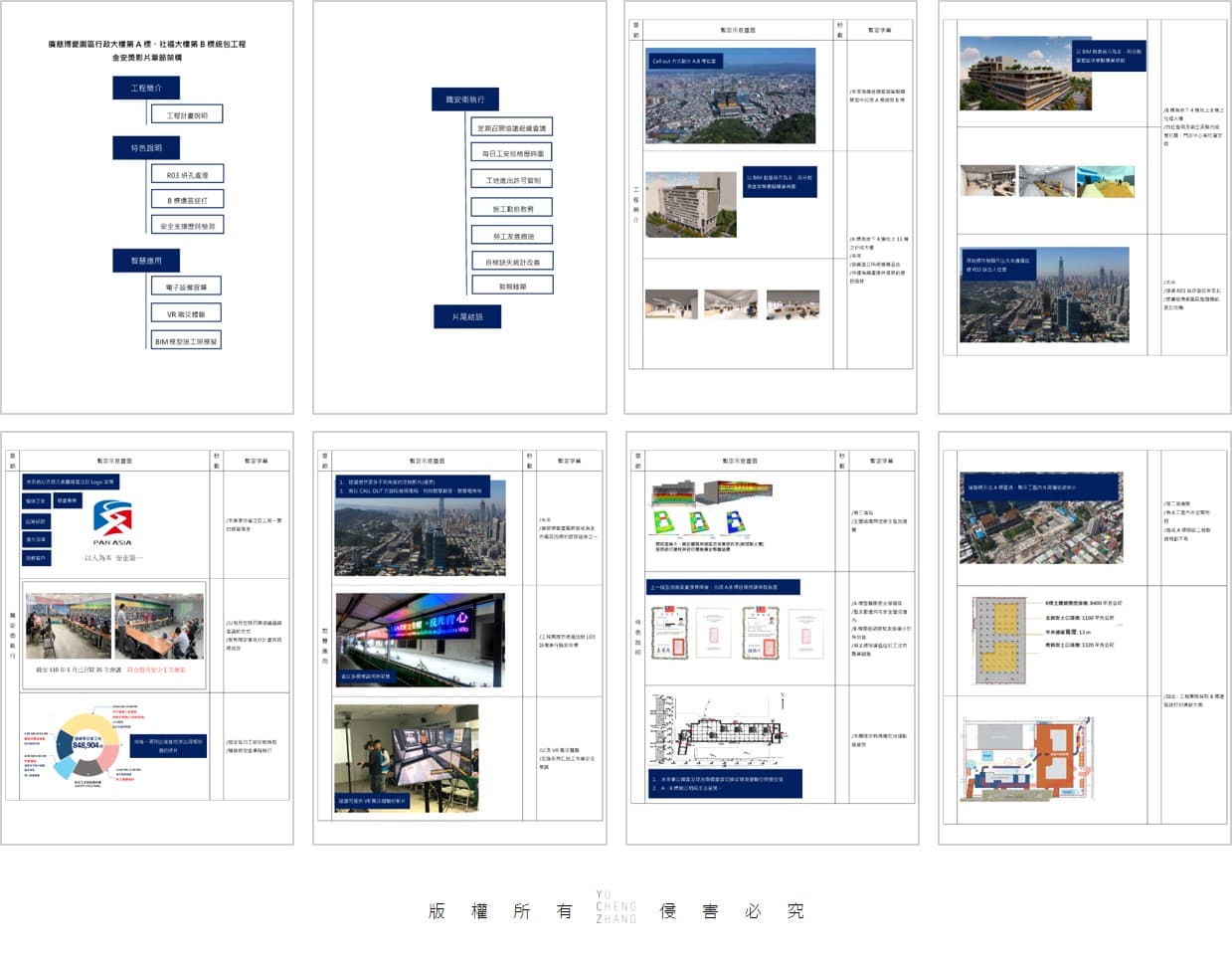Click the 工程簡介 heading box

coord(146,89)
